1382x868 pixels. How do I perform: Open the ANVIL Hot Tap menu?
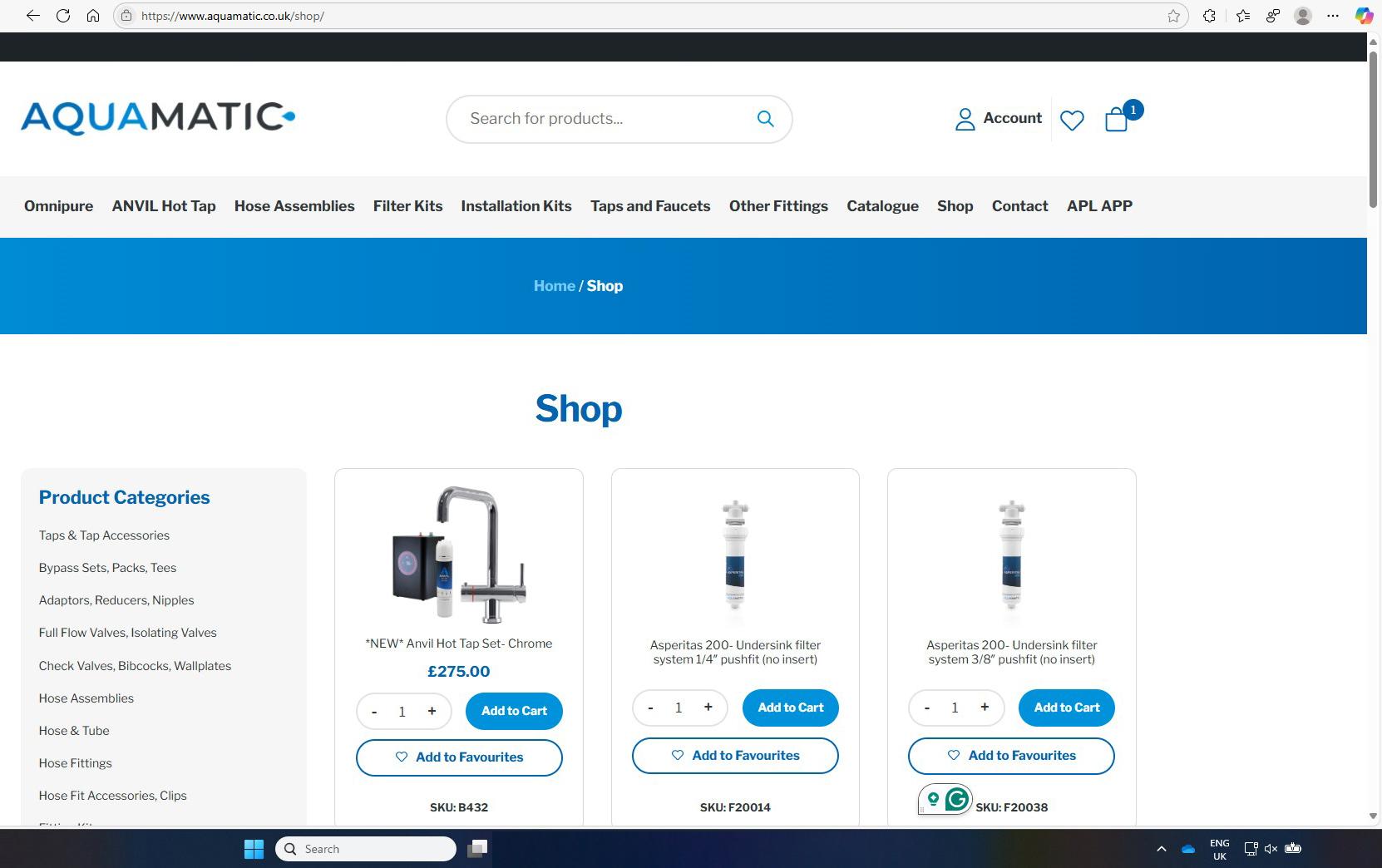[x=164, y=206]
